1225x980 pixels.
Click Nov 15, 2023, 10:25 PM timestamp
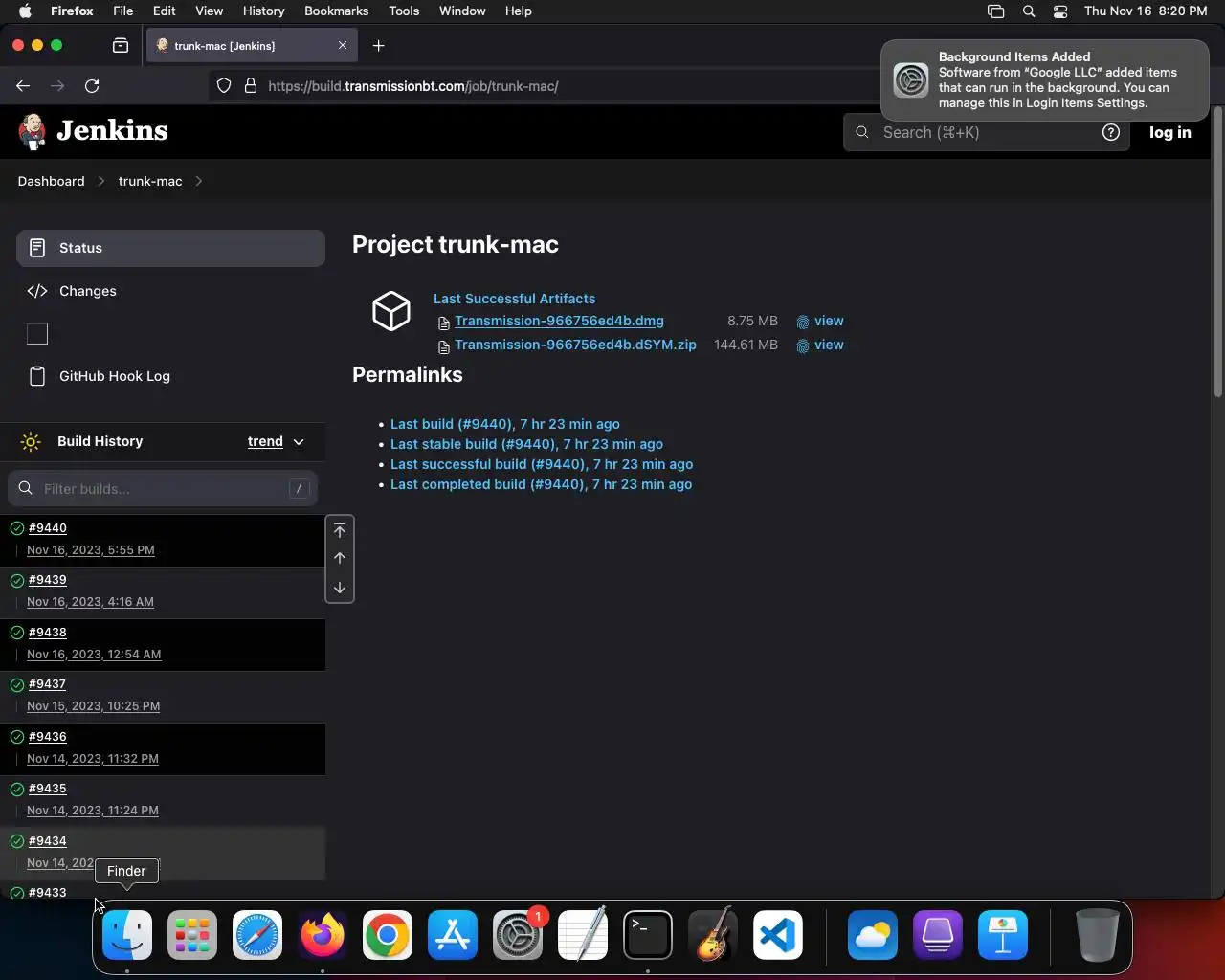(93, 706)
